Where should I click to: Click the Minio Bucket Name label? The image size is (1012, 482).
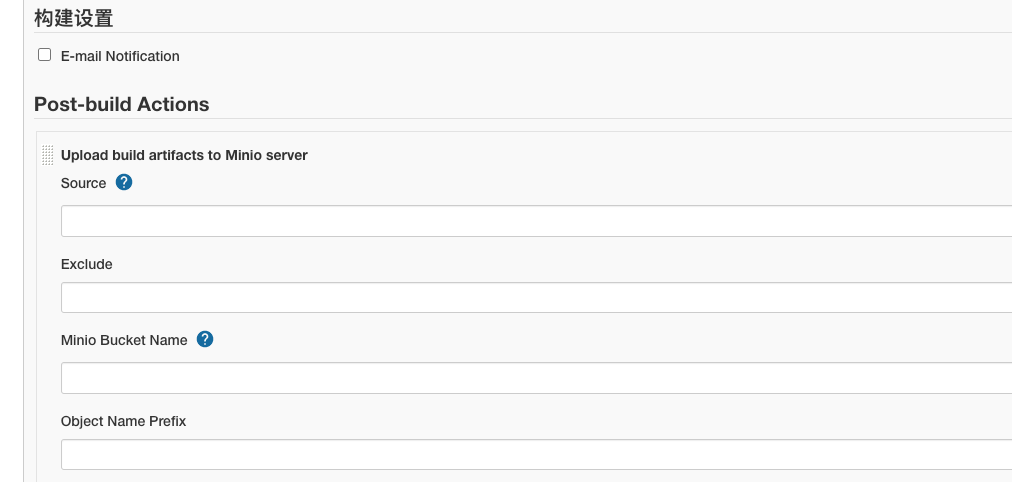[124, 340]
